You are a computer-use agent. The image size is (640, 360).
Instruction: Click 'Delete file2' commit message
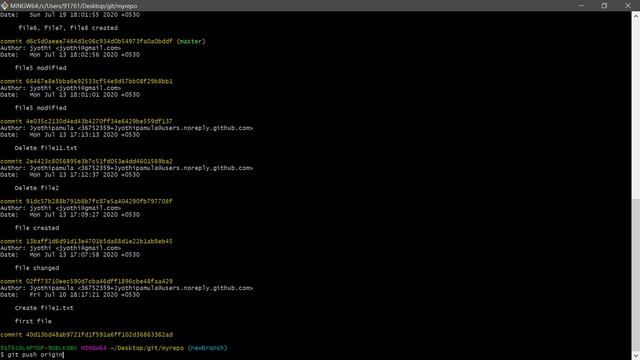click(x=37, y=188)
